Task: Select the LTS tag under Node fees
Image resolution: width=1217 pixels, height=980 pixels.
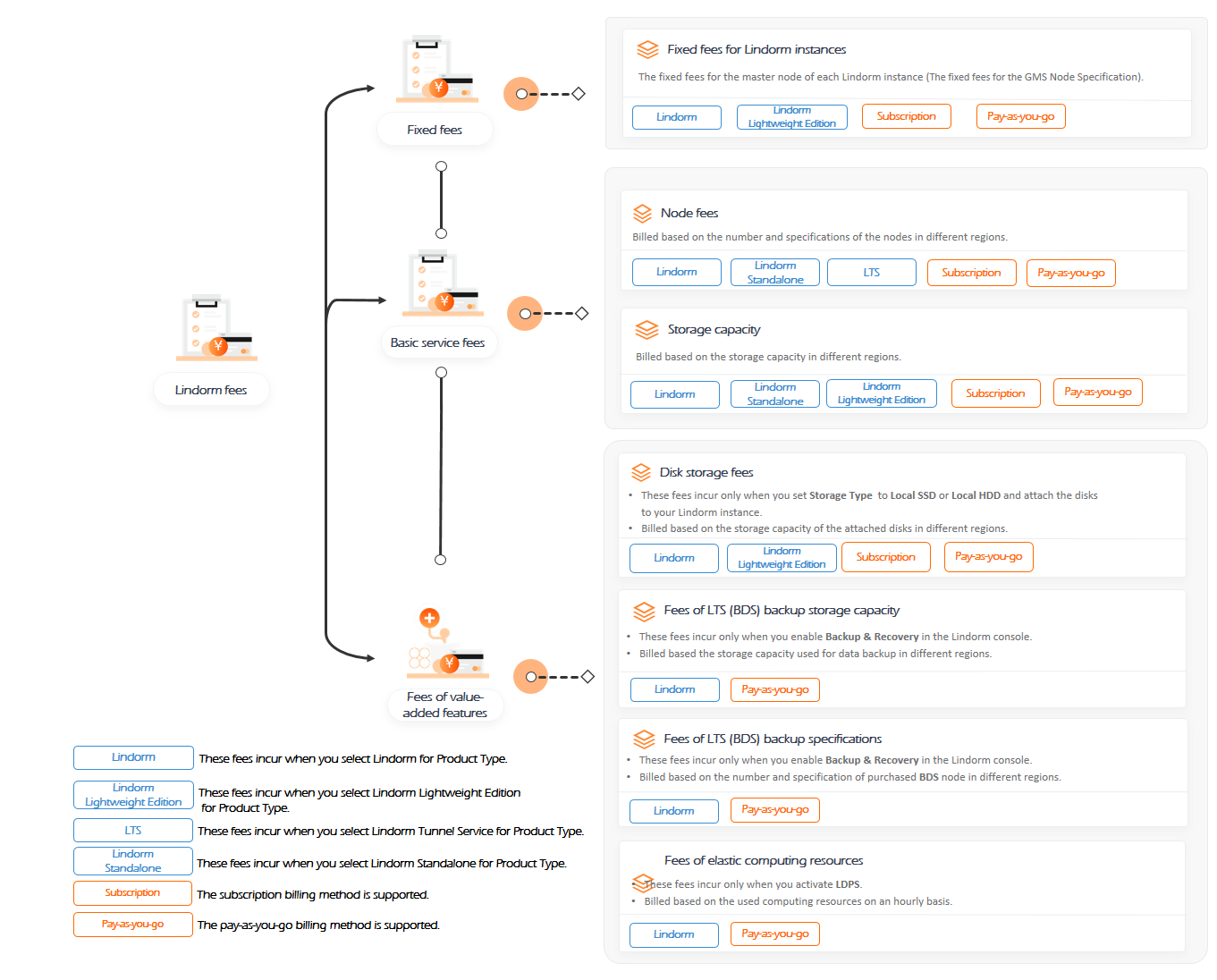Action: pos(872,273)
